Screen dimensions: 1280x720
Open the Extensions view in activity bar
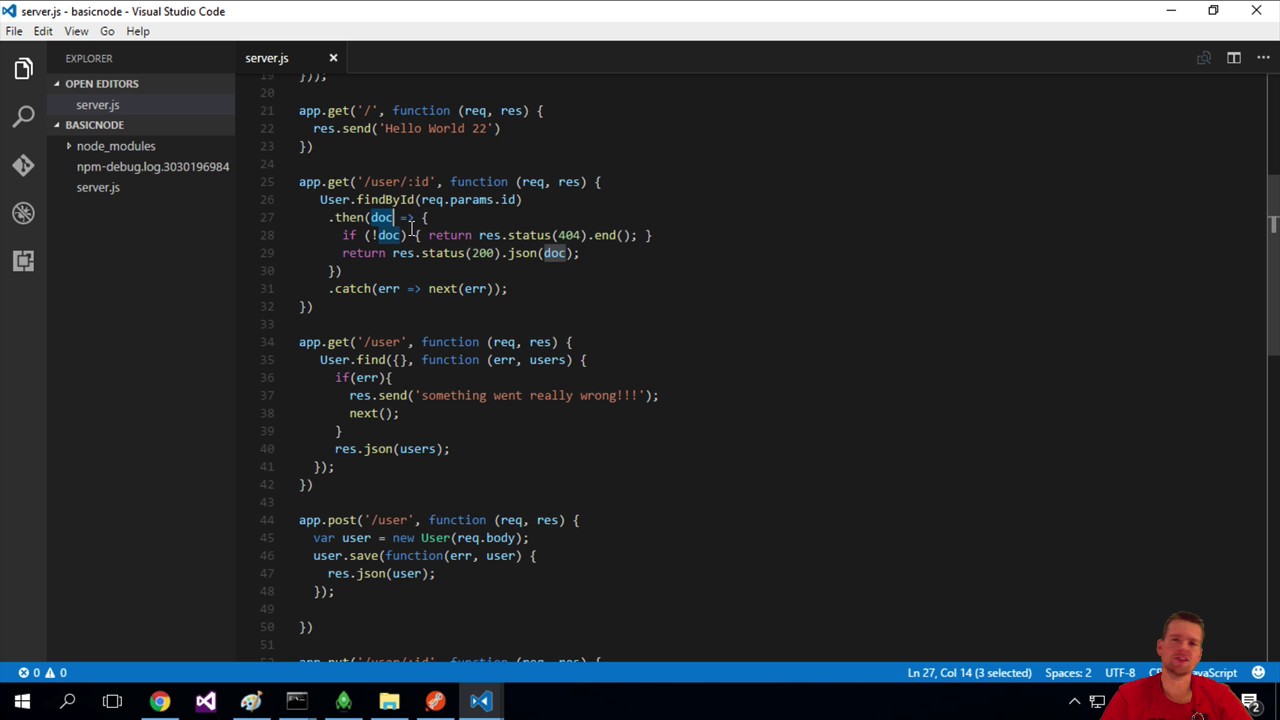(23, 261)
